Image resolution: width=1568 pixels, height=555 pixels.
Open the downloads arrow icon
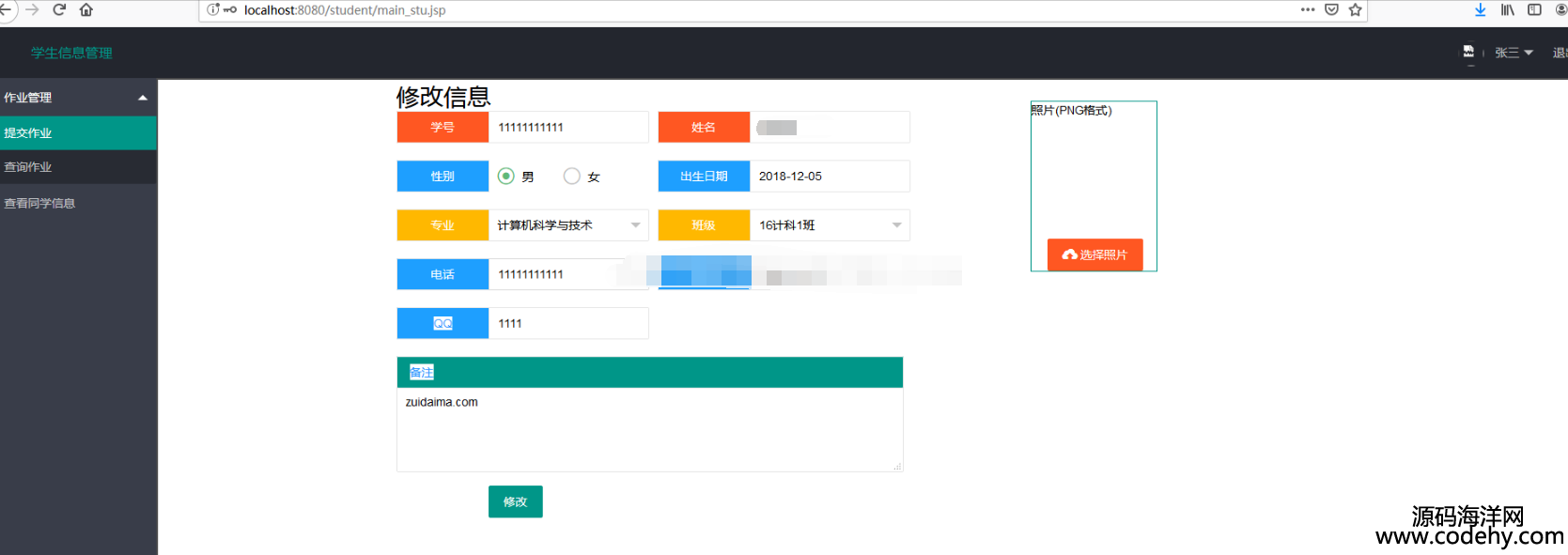(x=1481, y=9)
